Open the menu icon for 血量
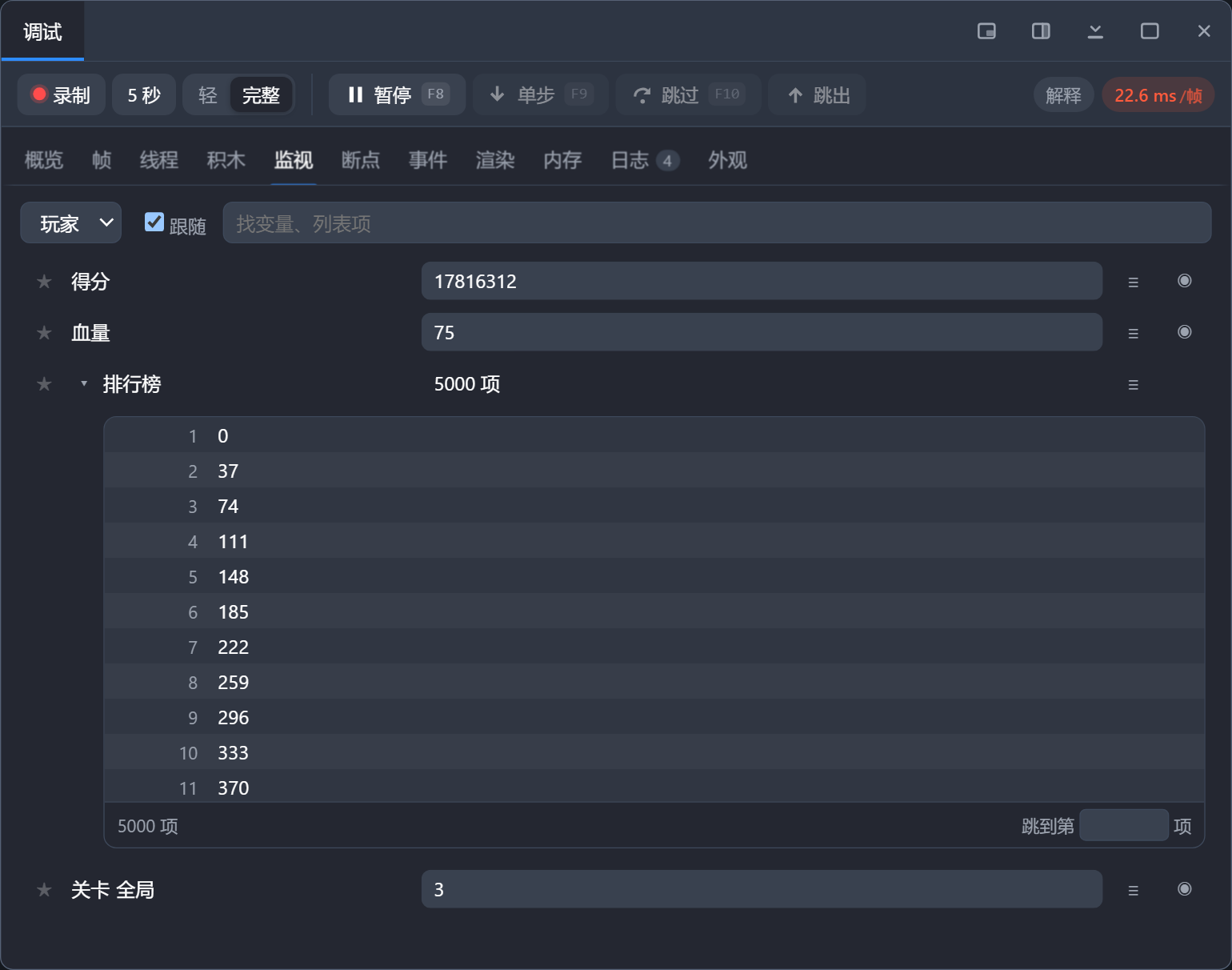Screen dimensions: 1232x970 click(1133, 333)
